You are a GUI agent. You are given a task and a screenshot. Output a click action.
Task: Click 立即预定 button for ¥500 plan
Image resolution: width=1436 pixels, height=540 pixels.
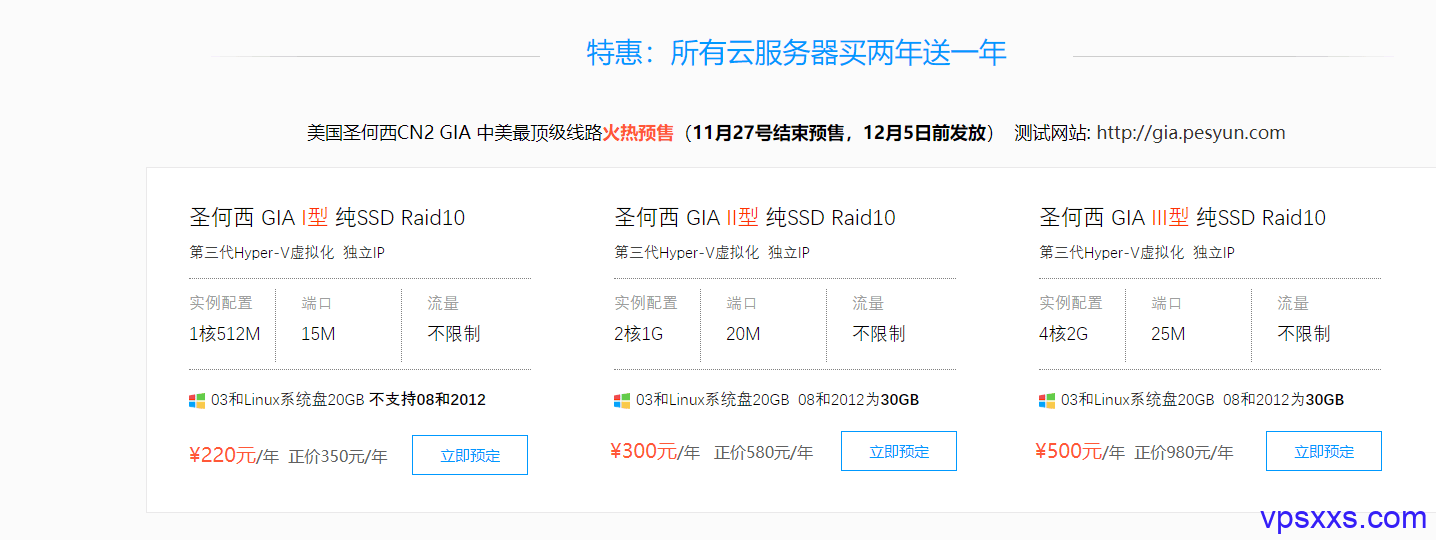1324,451
